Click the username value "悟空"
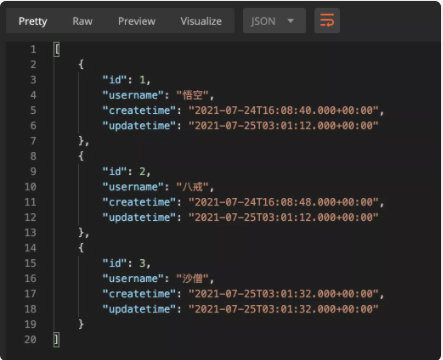Image resolution: width=443 pixels, height=360 pixels. point(193,95)
